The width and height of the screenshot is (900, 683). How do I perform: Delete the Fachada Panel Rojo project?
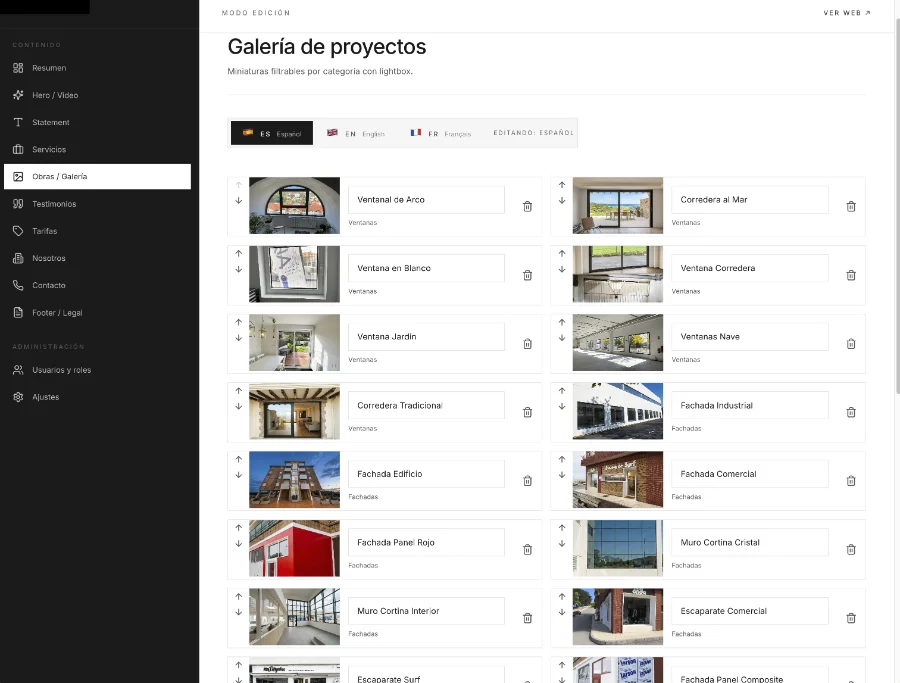527,550
